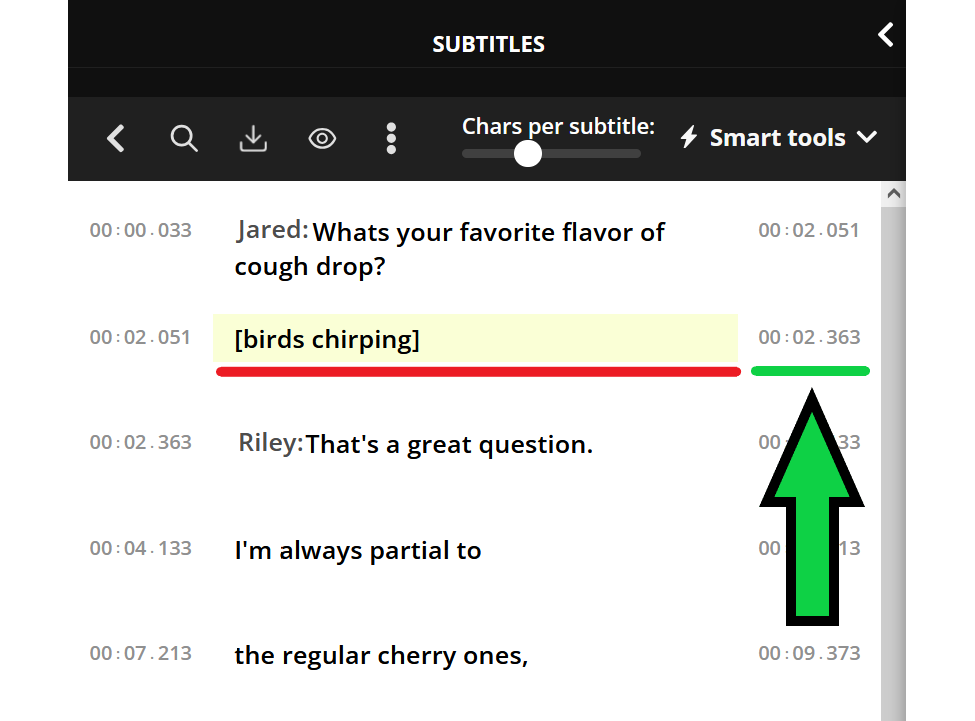Open subtitle search with magnifier icon

(184, 138)
